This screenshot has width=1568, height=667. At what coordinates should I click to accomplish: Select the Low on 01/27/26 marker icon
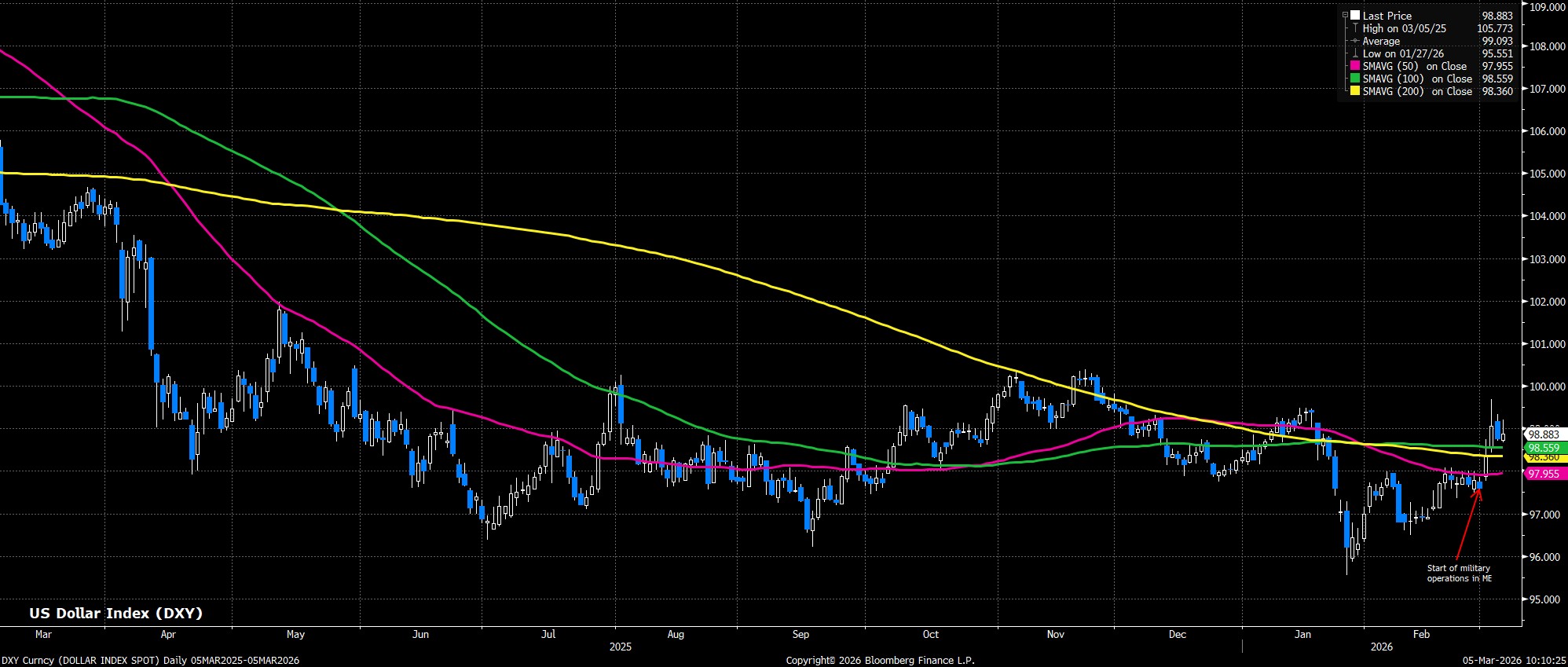tap(1354, 54)
